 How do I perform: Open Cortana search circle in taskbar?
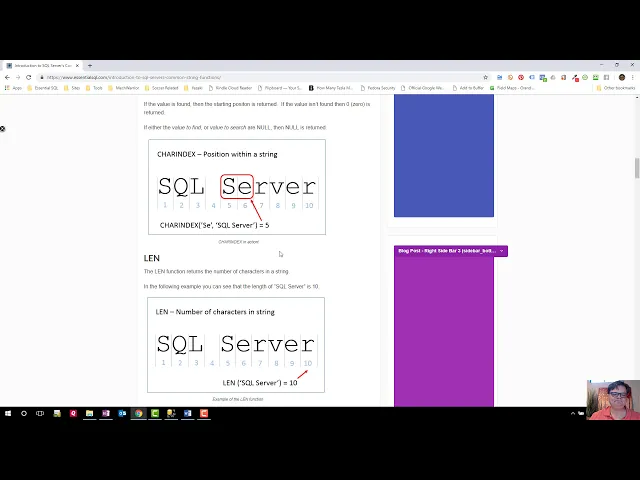pos(24,413)
